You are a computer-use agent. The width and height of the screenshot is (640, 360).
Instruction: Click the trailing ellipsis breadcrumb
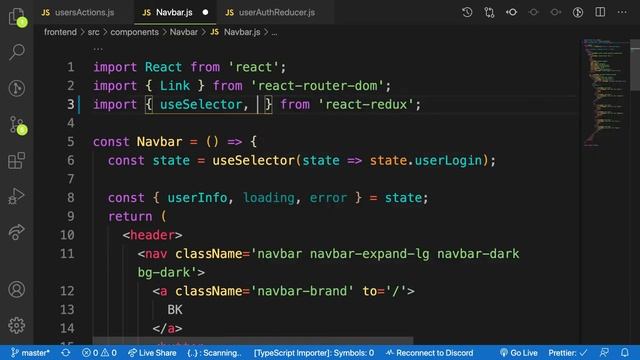click(274, 33)
